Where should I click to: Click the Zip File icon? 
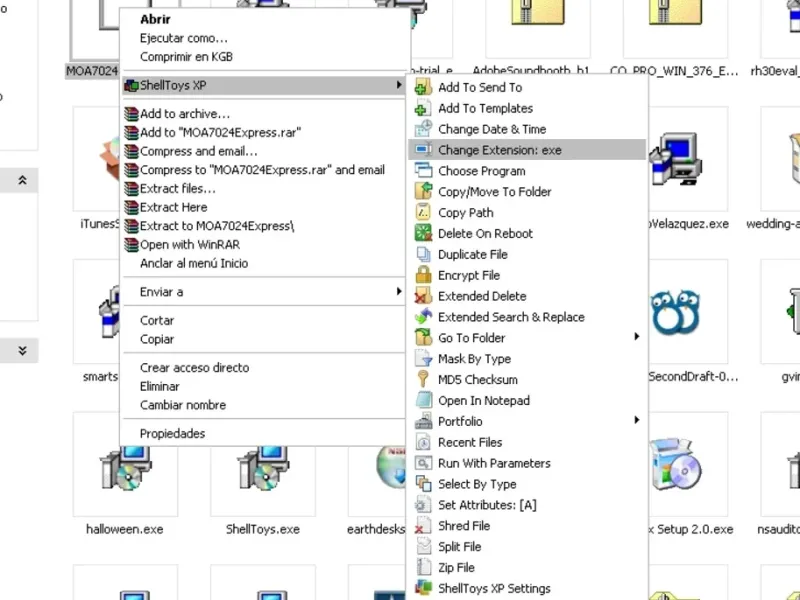point(423,567)
